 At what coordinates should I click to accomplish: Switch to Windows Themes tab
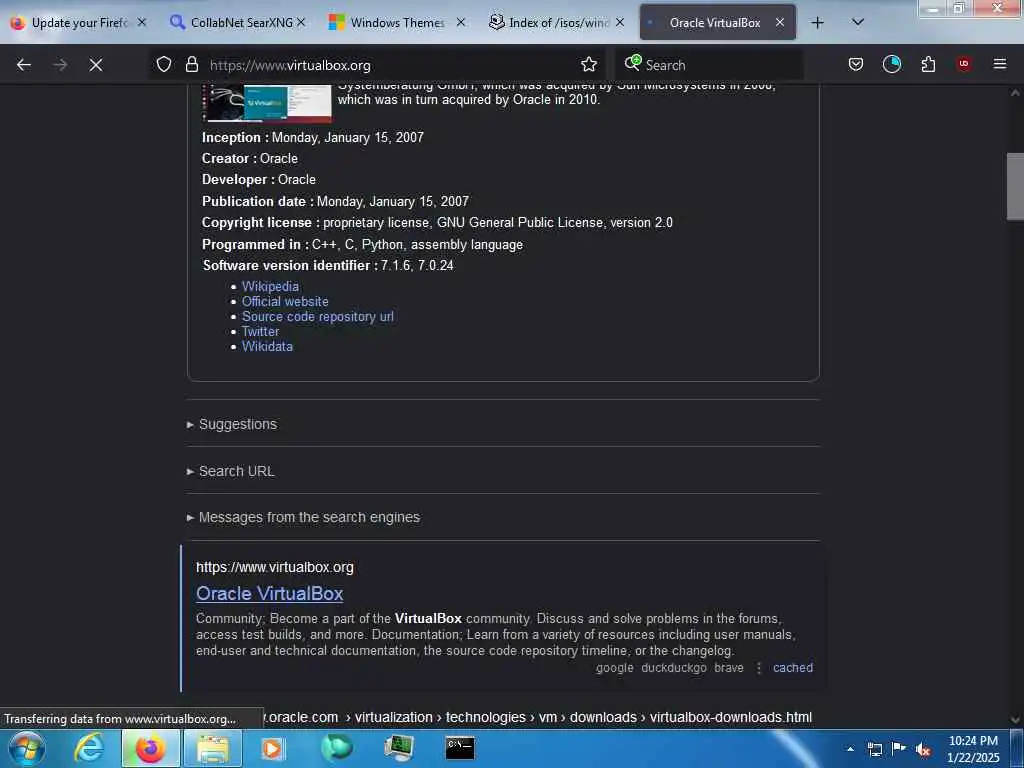point(395,23)
